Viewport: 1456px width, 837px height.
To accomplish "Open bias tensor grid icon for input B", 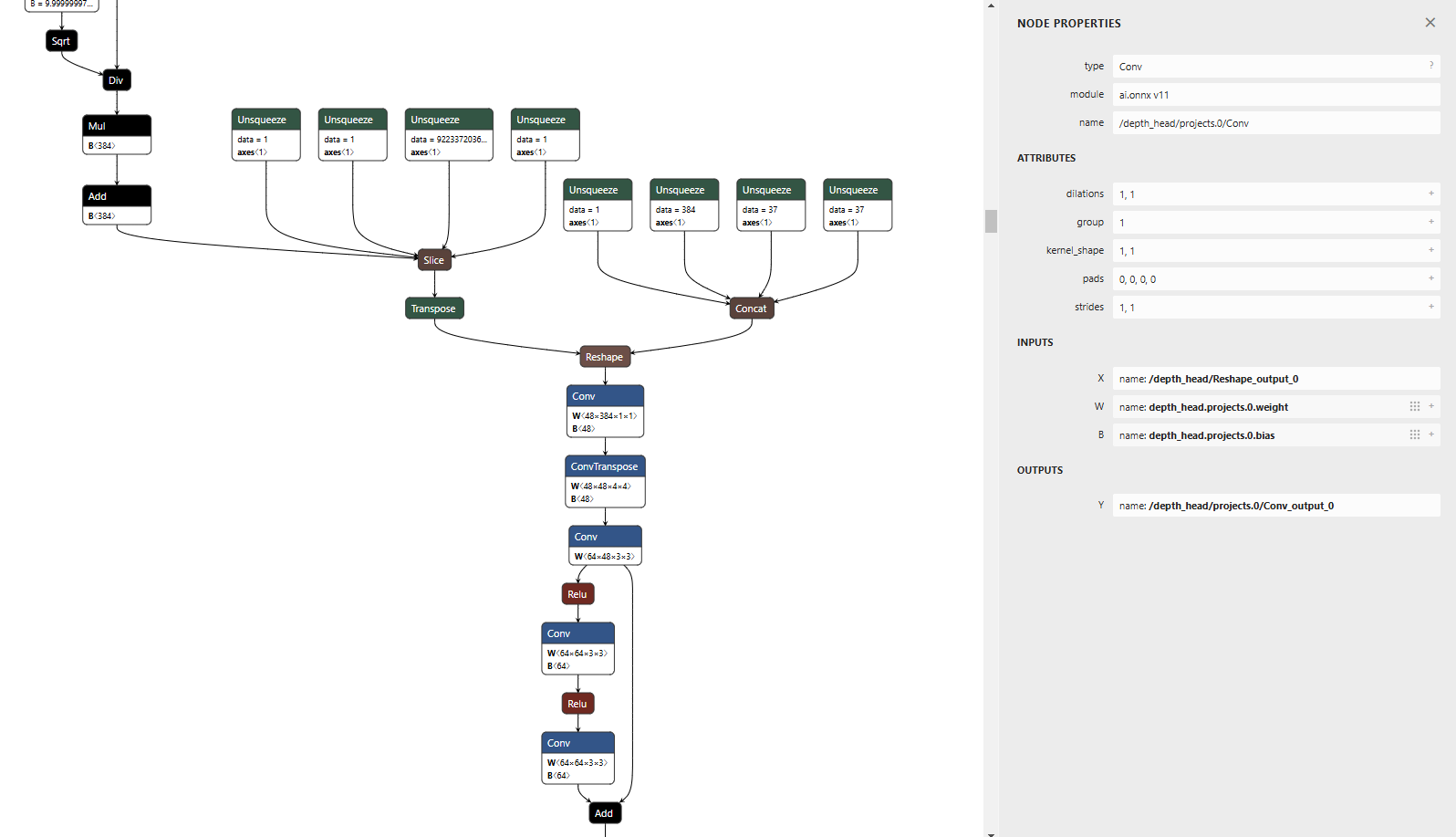I will [x=1414, y=435].
